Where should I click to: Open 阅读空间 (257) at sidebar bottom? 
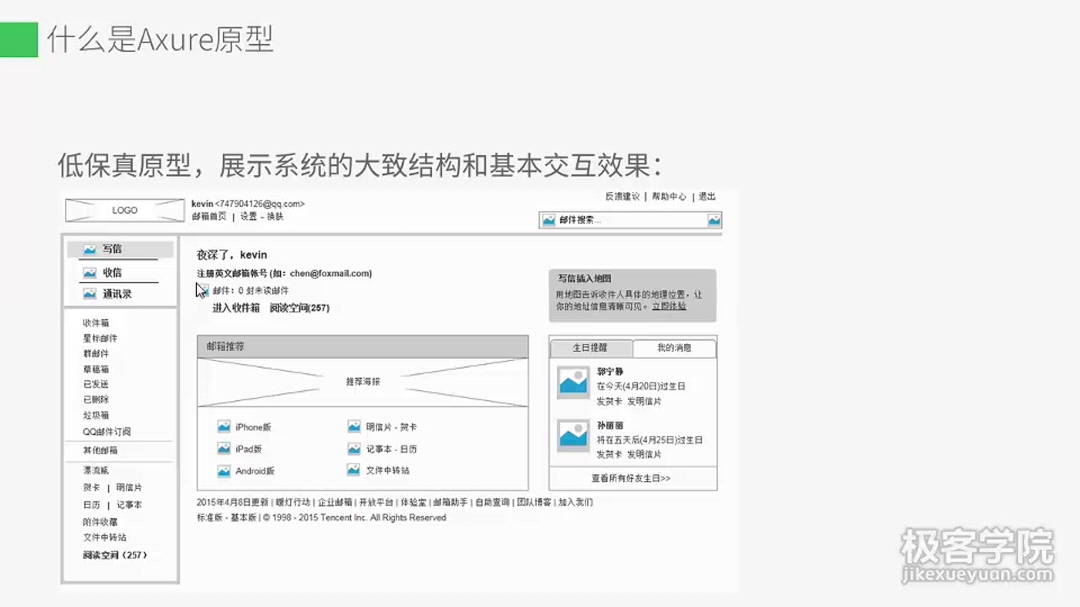click(x=114, y=555)
